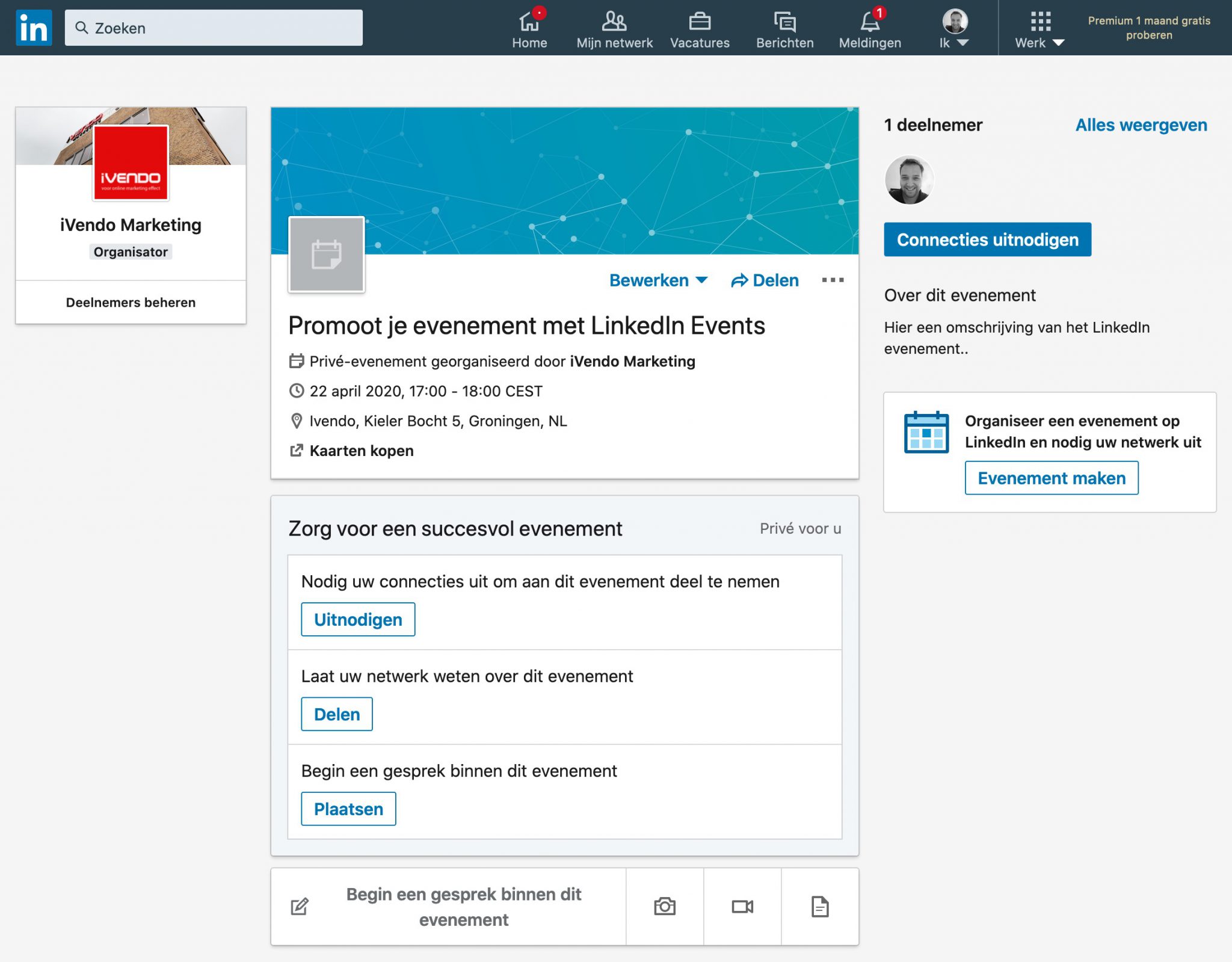Expand the Bewerken dropdown
The image size is (1232, 962).
tap(659, 280)
